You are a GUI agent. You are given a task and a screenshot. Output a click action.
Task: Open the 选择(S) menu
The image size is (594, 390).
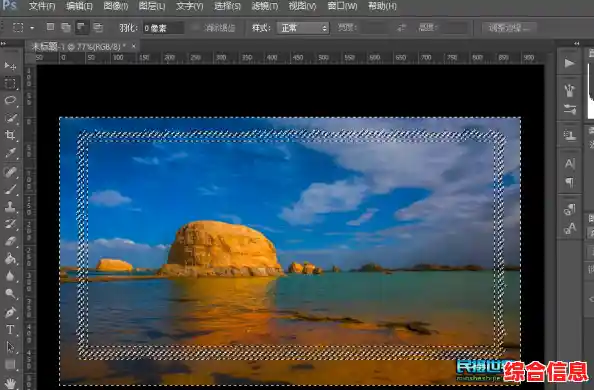[227, 6]
